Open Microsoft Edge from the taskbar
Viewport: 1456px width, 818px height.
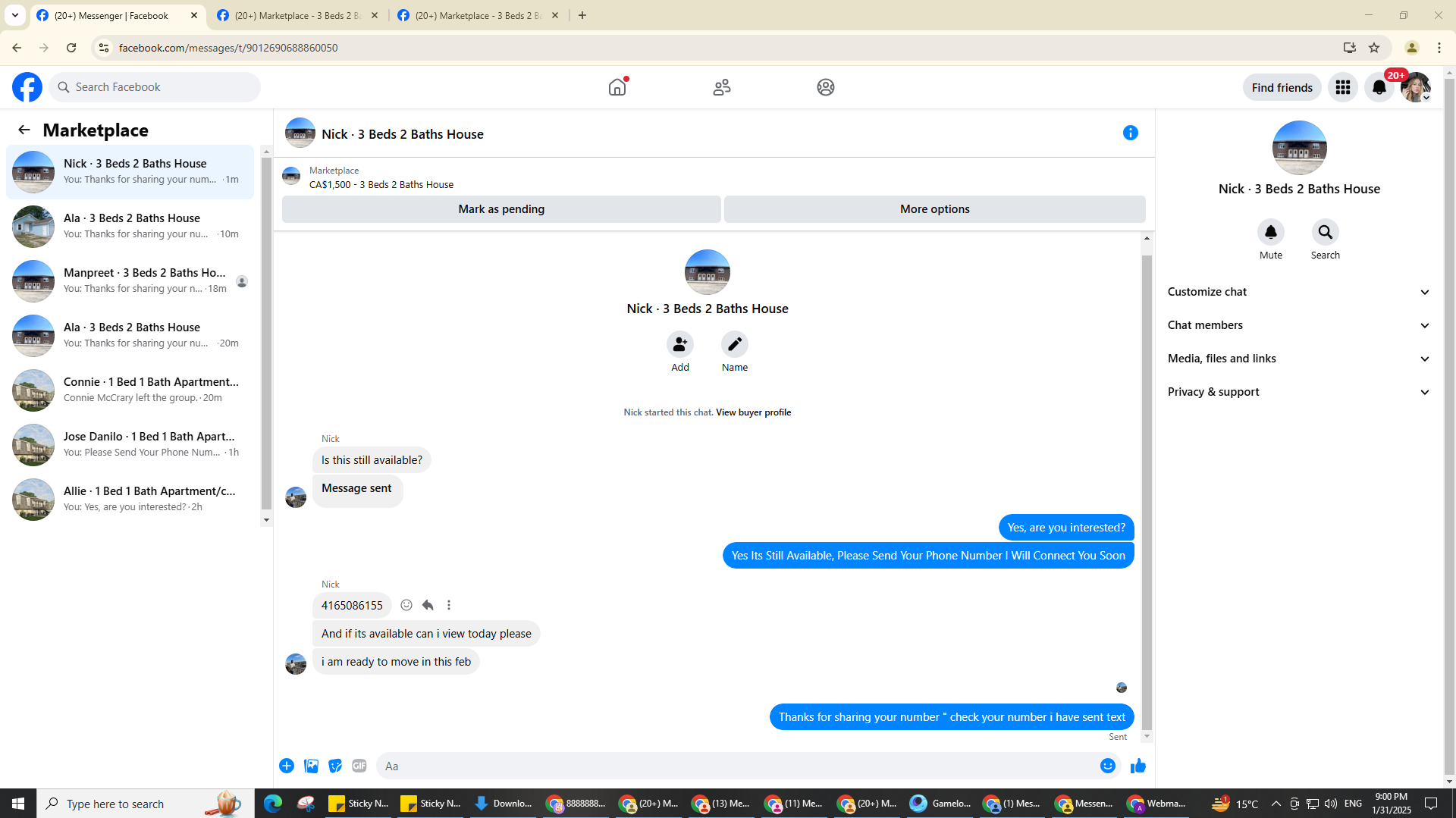[x=273, y=804]
